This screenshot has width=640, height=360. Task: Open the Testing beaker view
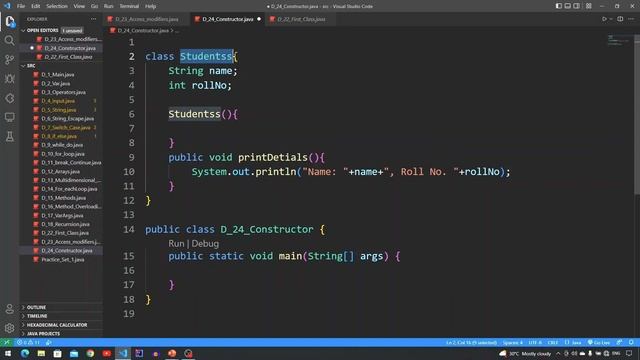(x=9, y=137)
